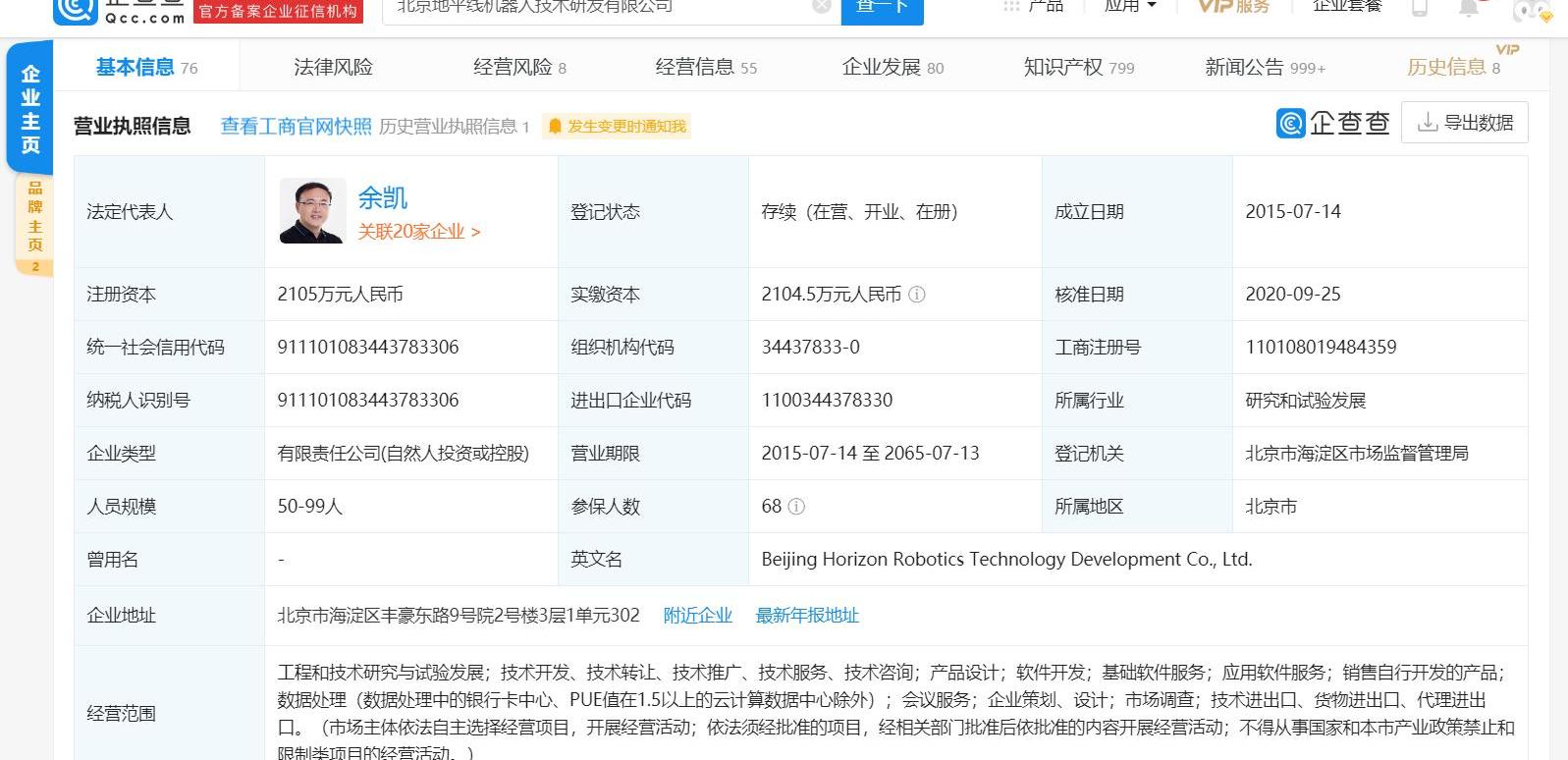Click the user avatar in the top right

pyautogui.click(x=1532, y=10)
